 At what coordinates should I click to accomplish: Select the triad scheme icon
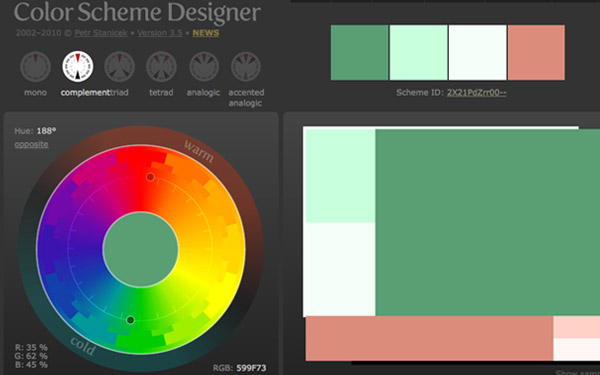tap(119, 67)
